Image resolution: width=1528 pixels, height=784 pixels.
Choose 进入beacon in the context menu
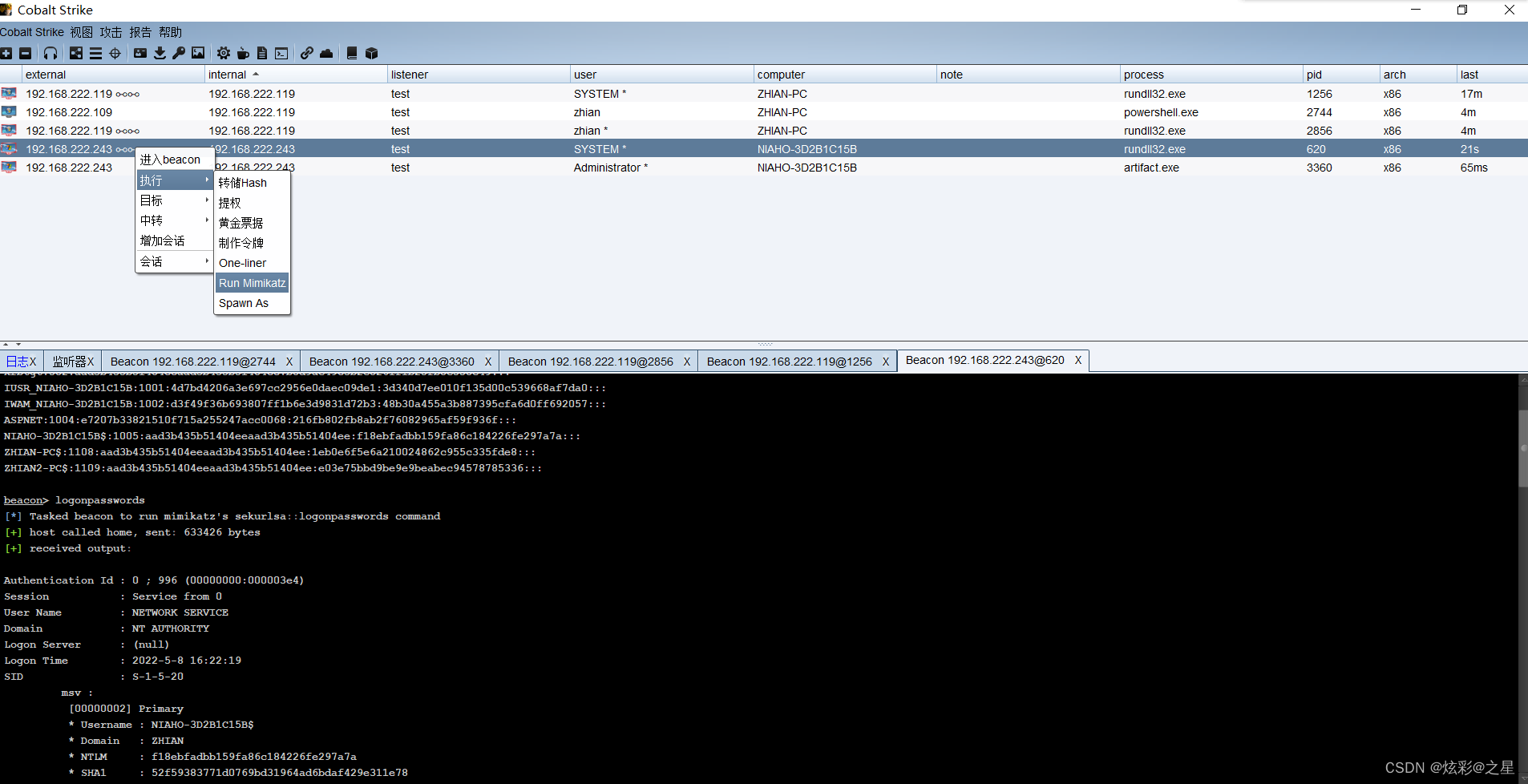174,160
